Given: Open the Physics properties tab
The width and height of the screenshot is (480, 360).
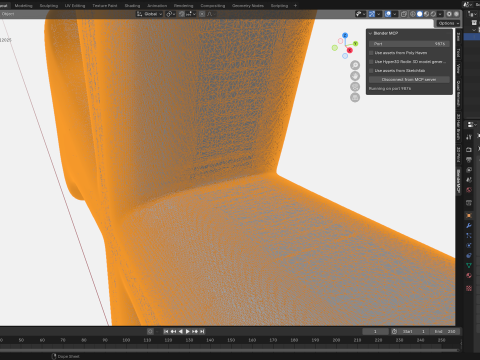Looking at the screenshot, I should coord(469,246).
